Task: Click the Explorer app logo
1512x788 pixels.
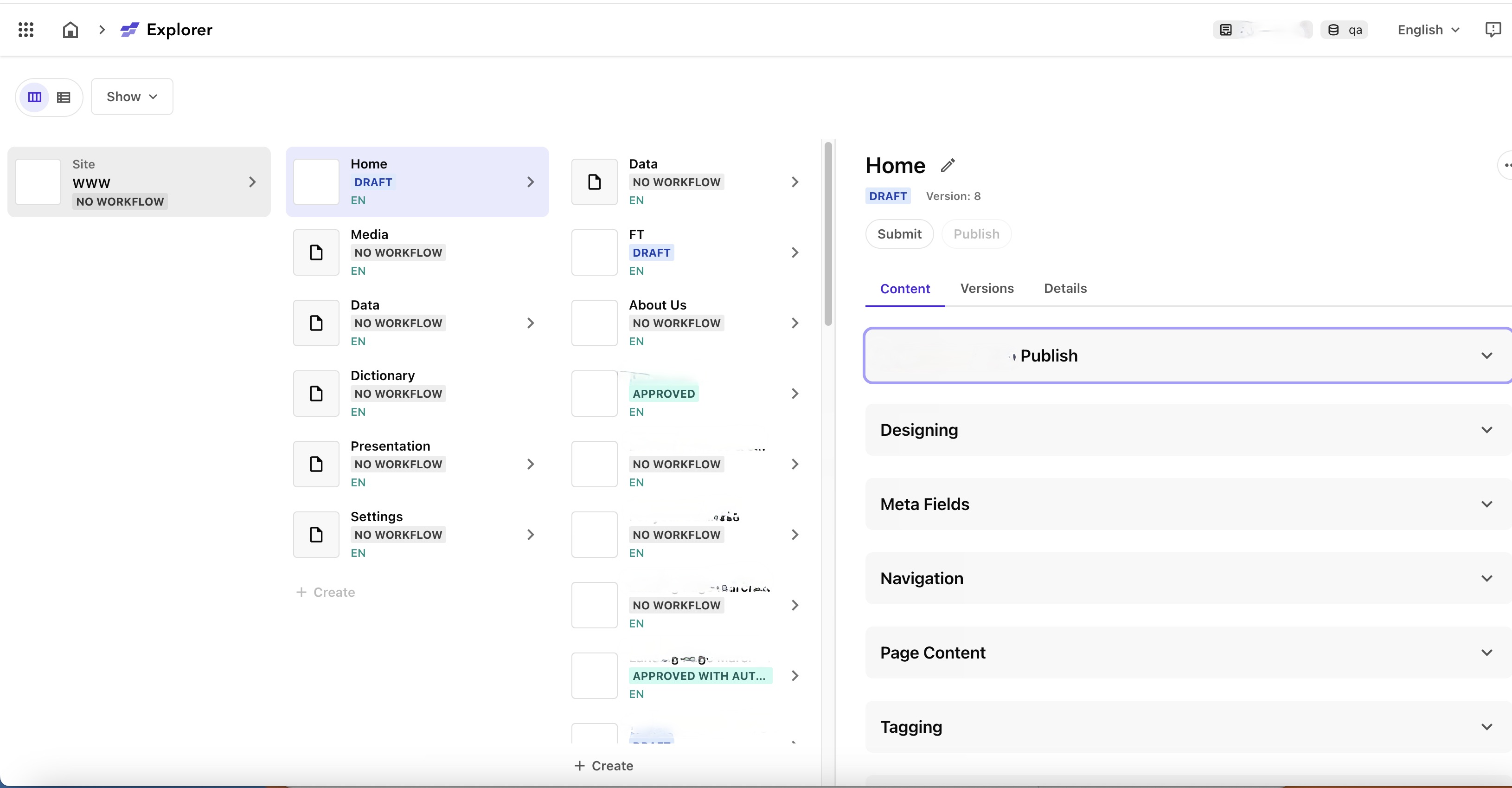Action: [130, 29]
